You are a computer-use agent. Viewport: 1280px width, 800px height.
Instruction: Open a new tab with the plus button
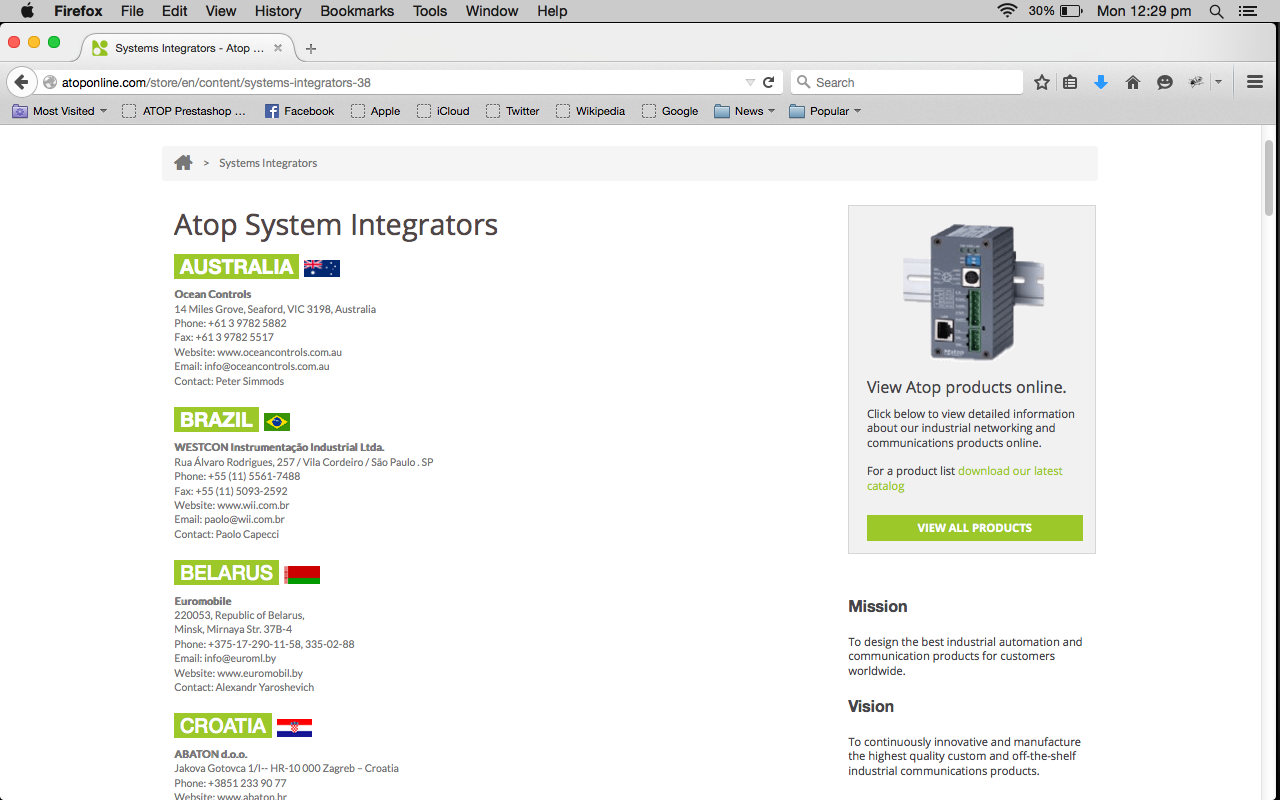311,48
